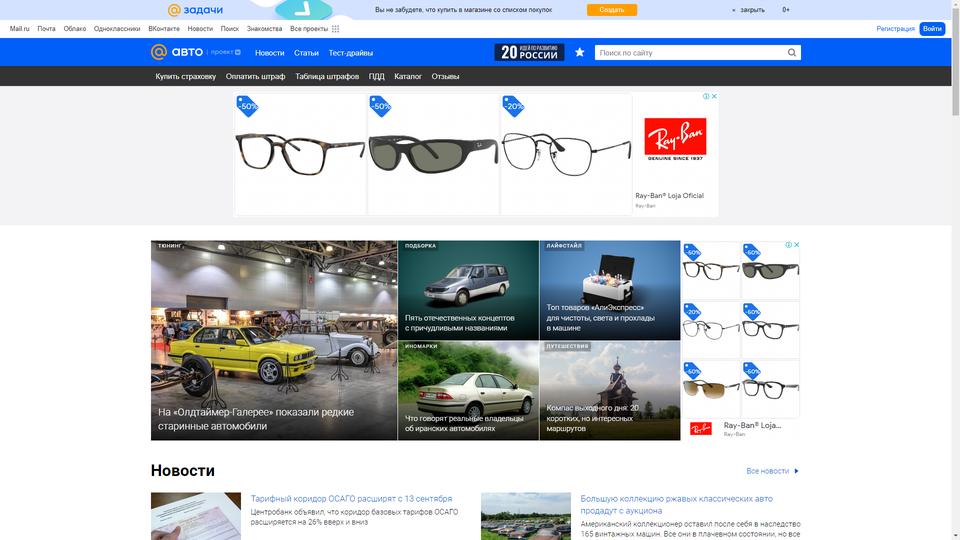This screenshot has width=960, height=540.
Task: Click the white star favorites icon
Action: point(579,52)
